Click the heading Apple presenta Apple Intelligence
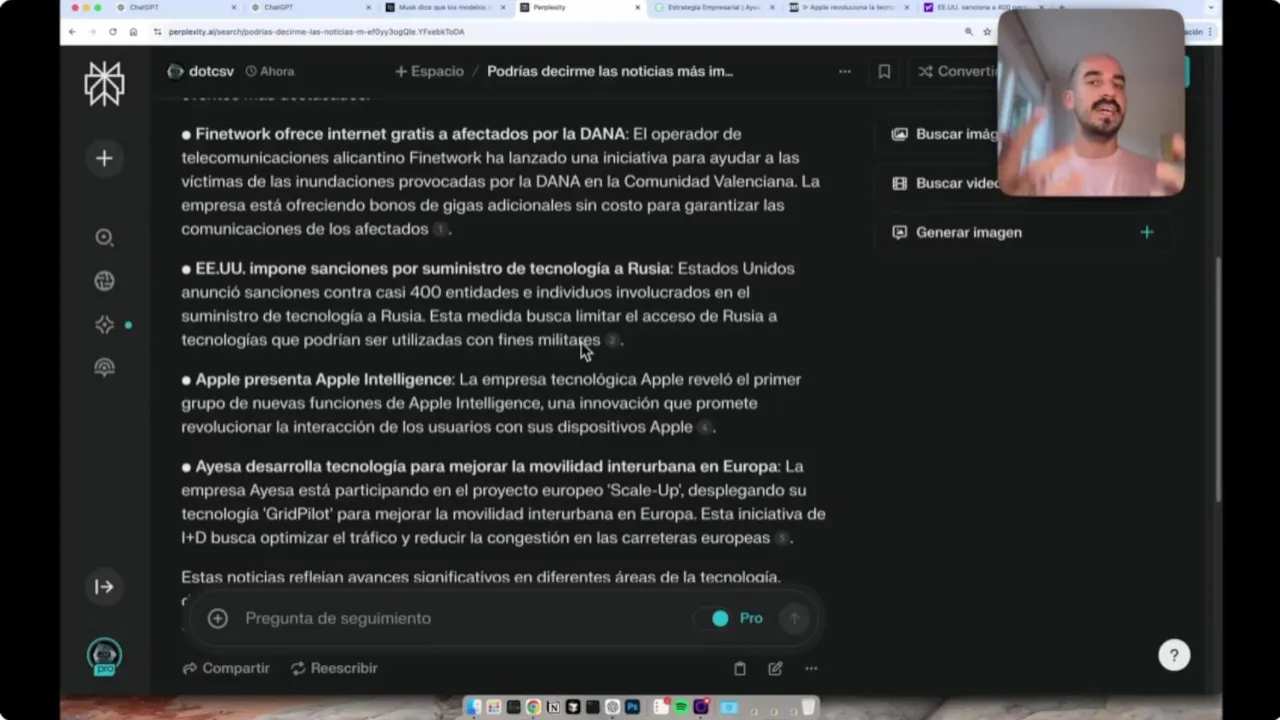Viewport: 1280px width, 720px height. [x=323, y=379]
